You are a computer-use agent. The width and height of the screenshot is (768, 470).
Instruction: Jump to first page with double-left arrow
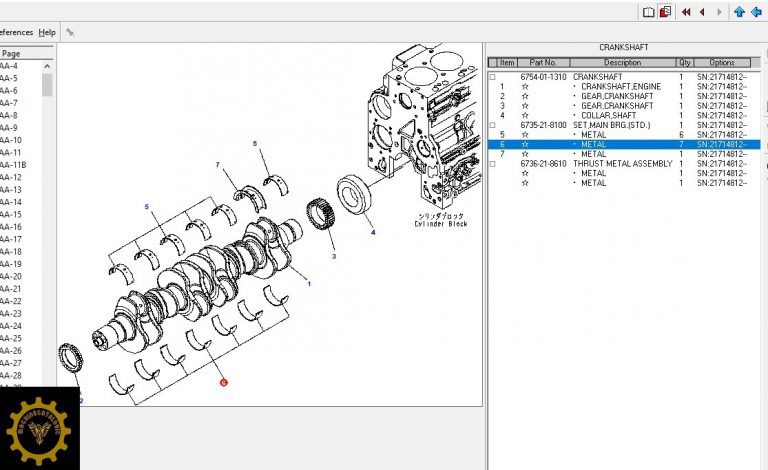[x=686, y=12]
